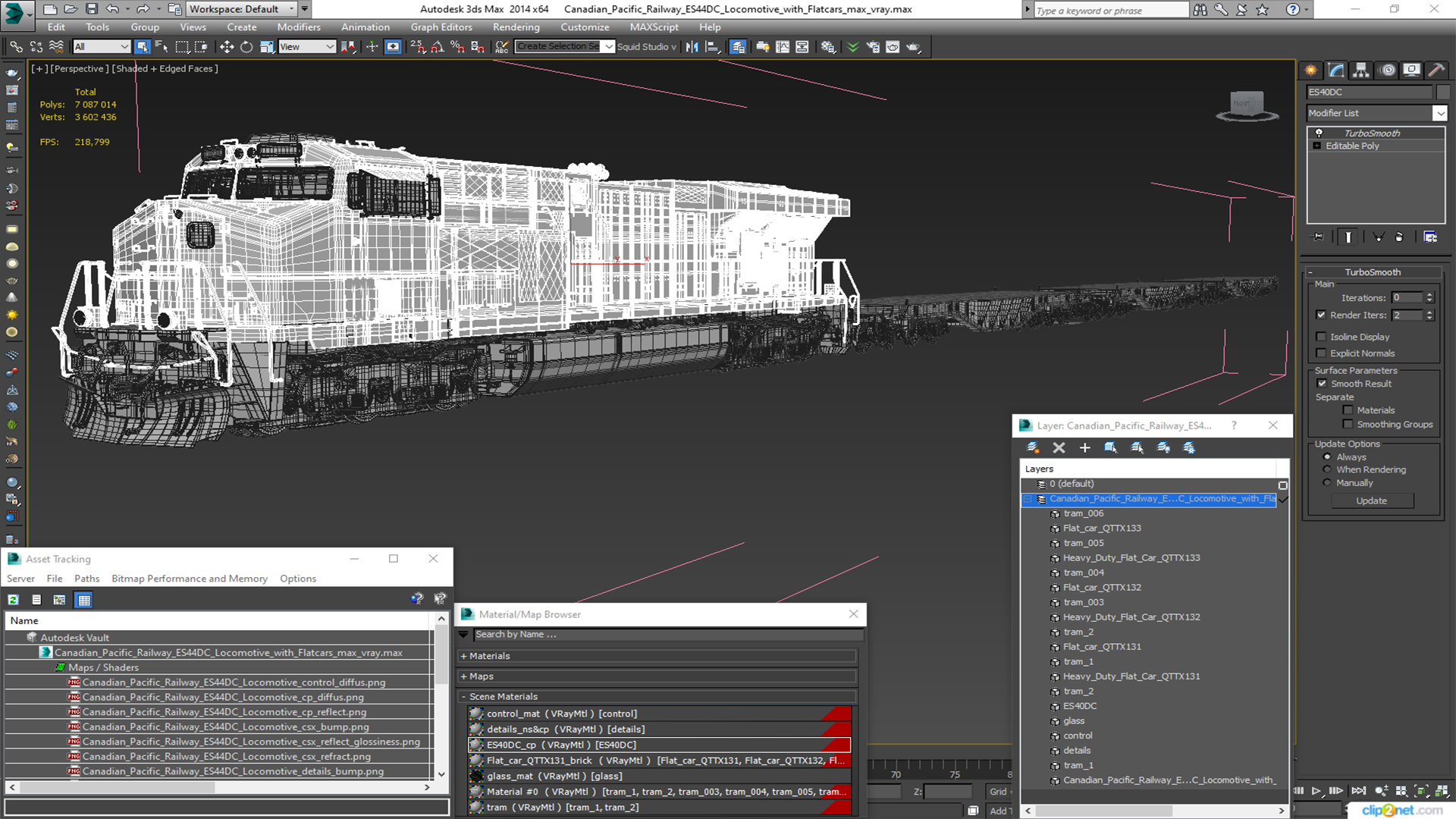Click Create New Layer icon in Layer dialog
Image resolution: width=1456 pixels, height=819 pixels.
pos(1033,448)
